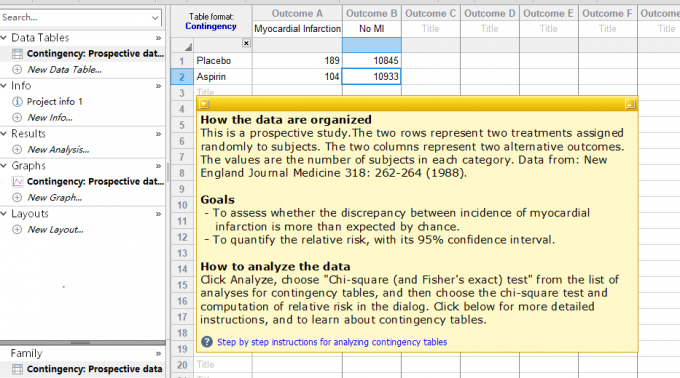Click the plus icon beside New Layout
The width and height of the screenshot is (680, 378).
17,230
